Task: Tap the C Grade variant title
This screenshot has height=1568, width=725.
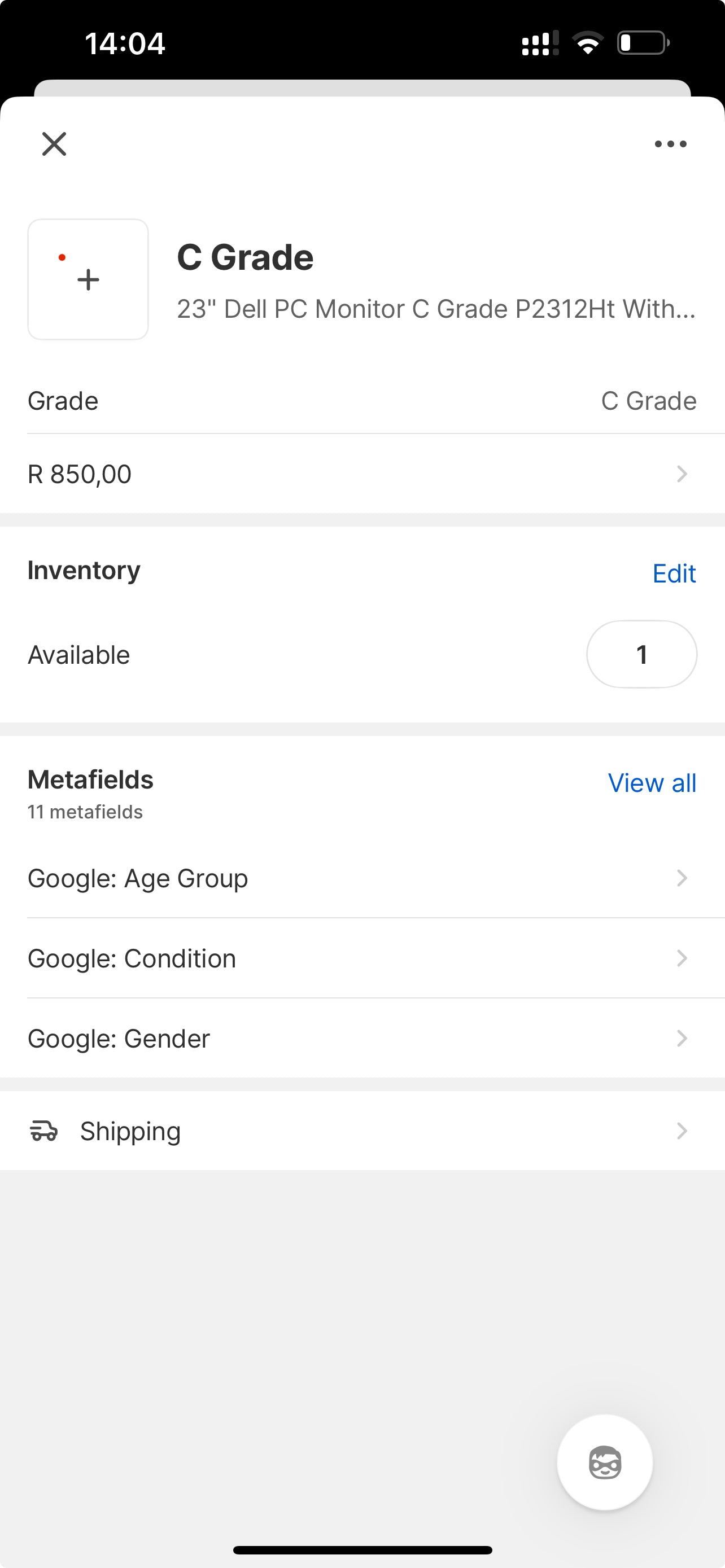Action: click(x=244, y=257)
